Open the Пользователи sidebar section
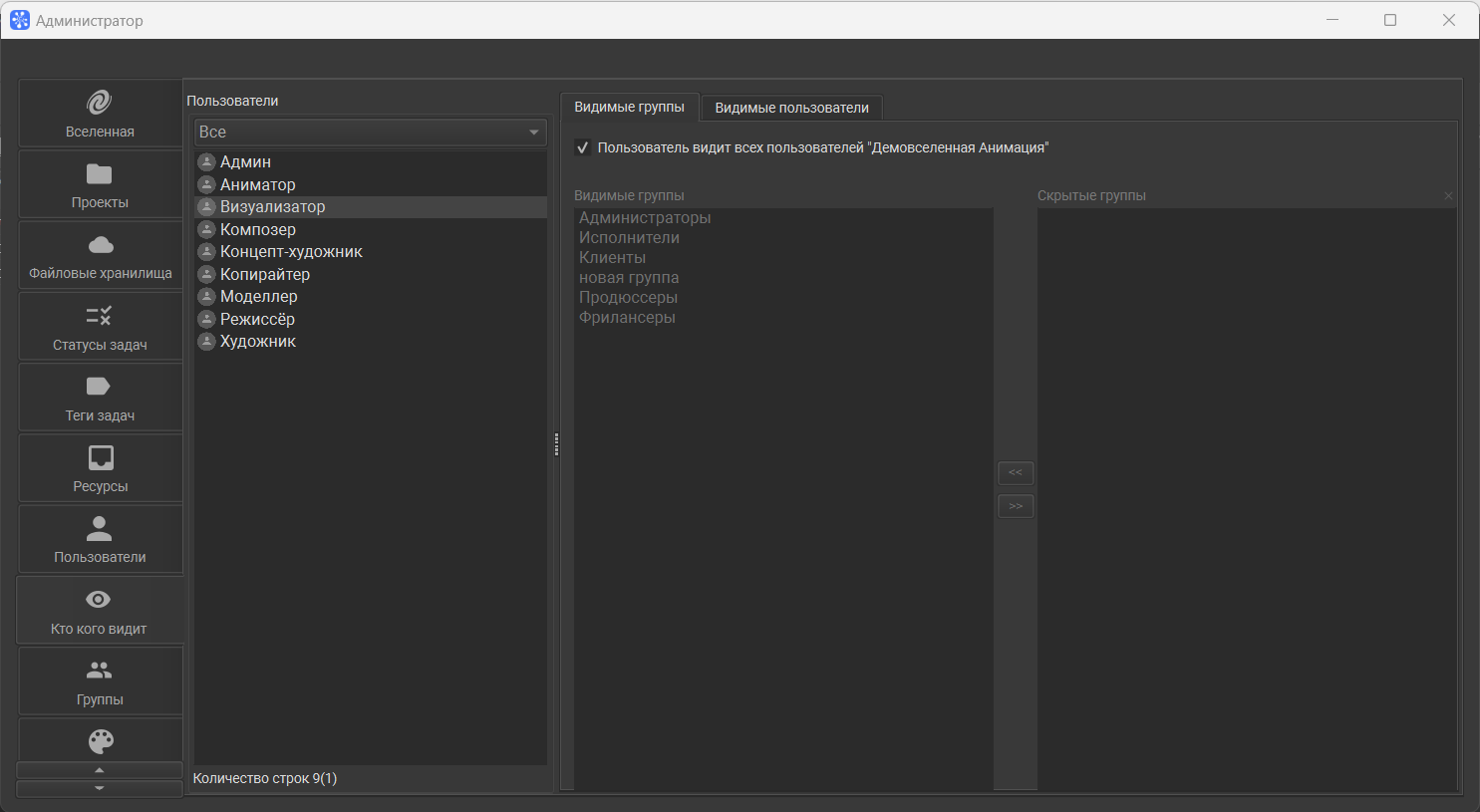 (x=100, y=539)
